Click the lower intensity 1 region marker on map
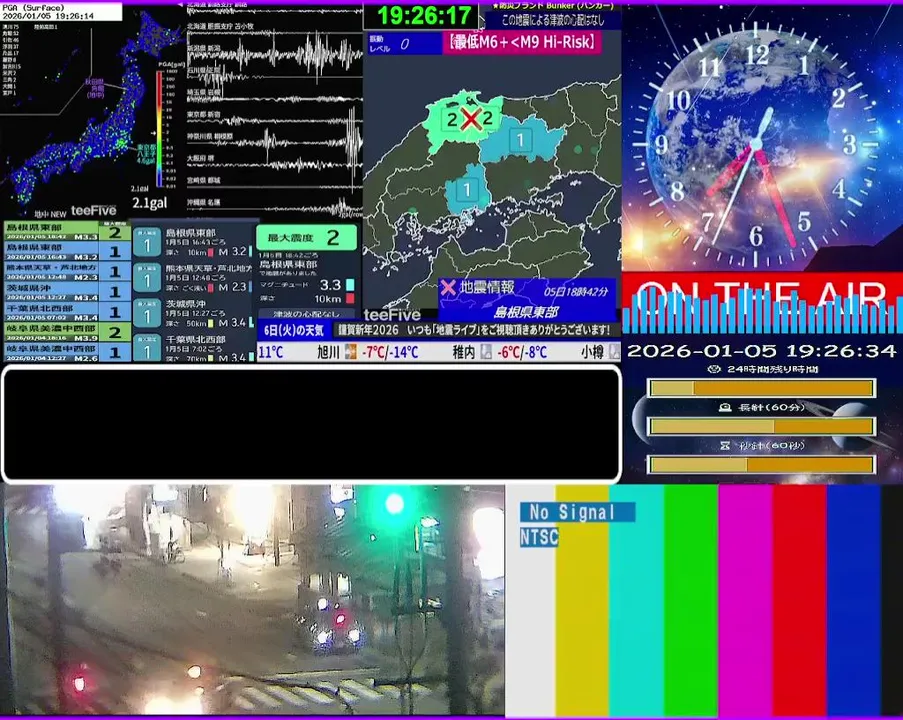The height and width of the screenshot is (720, 903). (467, 189)
